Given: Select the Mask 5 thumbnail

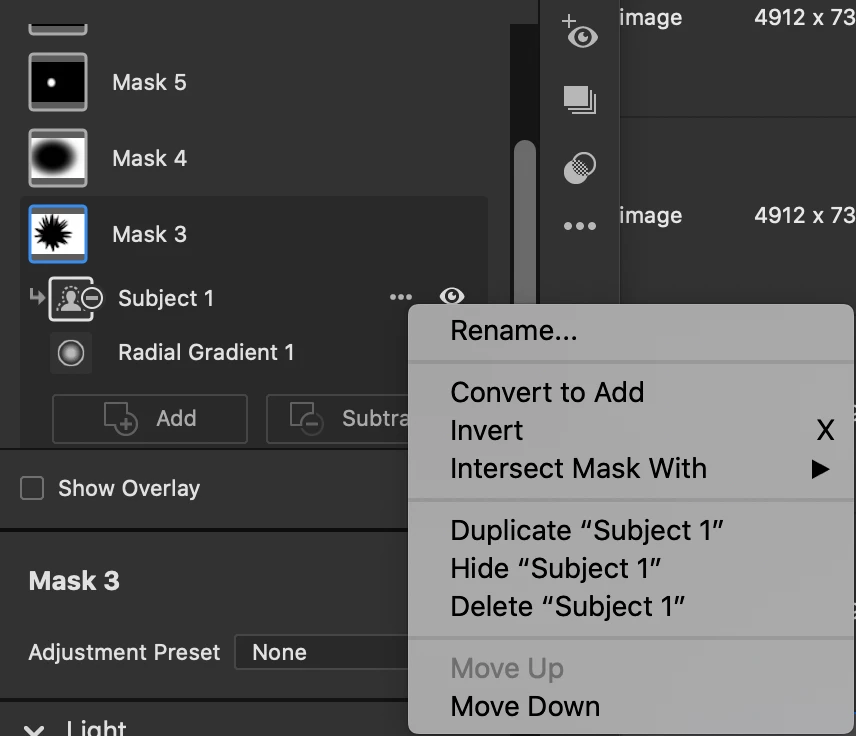Looking at the screenshot, I should click(58, 82).
